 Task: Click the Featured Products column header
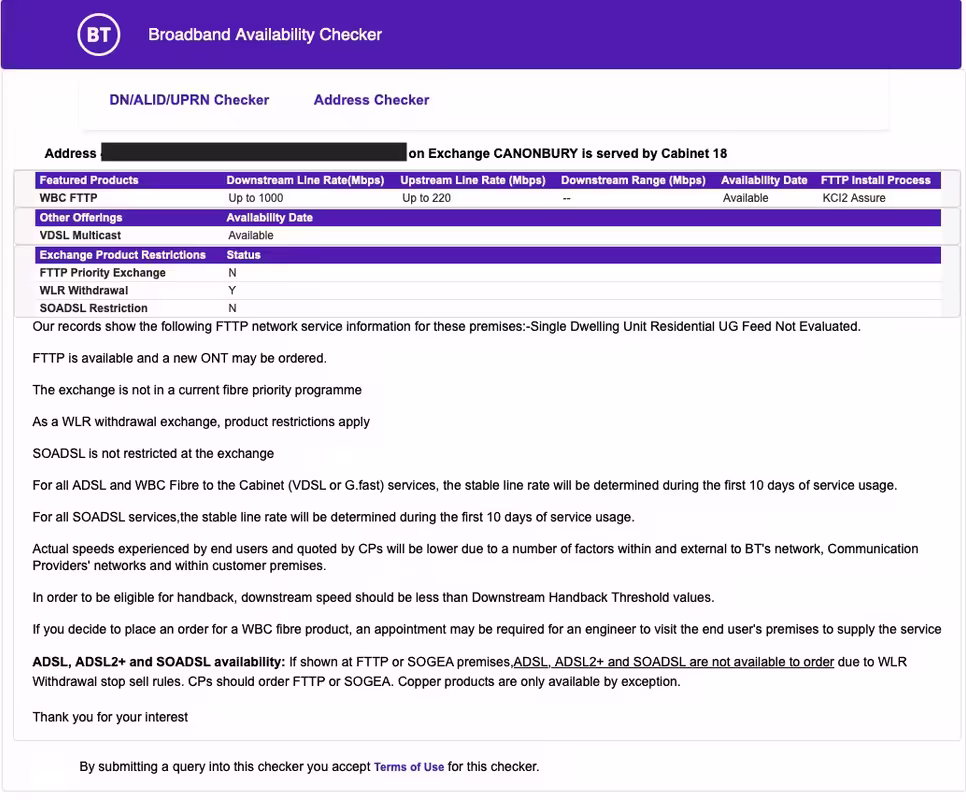point(89,180)
